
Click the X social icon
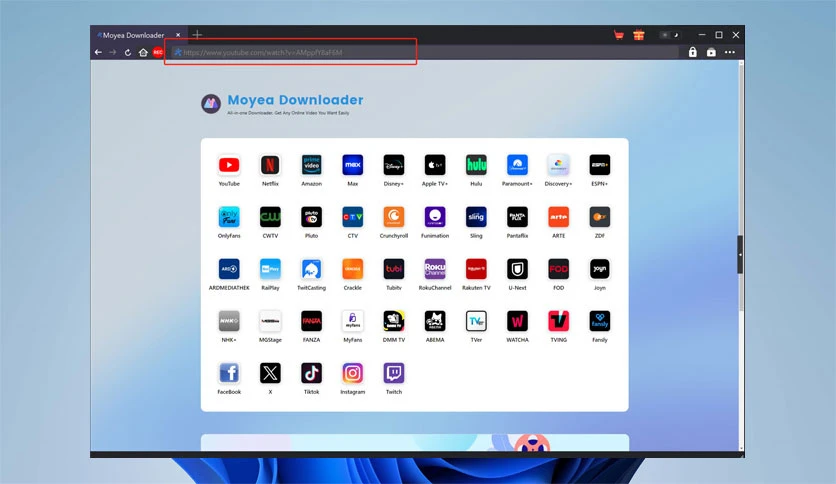tap(270, 373)
